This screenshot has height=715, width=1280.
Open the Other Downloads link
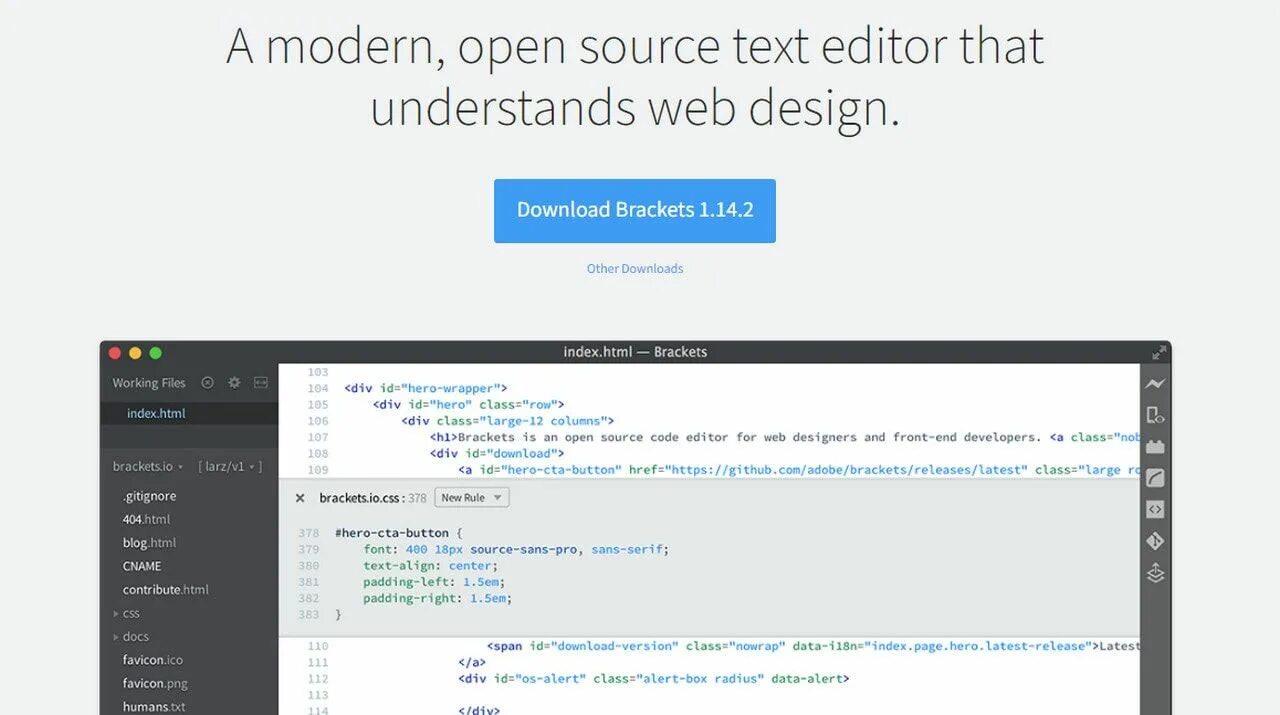(635, 268)
